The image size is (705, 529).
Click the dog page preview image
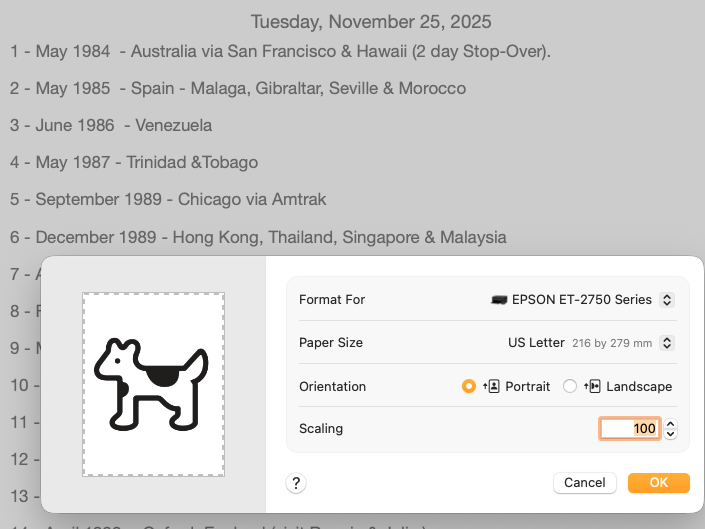[x=153, y=384]
